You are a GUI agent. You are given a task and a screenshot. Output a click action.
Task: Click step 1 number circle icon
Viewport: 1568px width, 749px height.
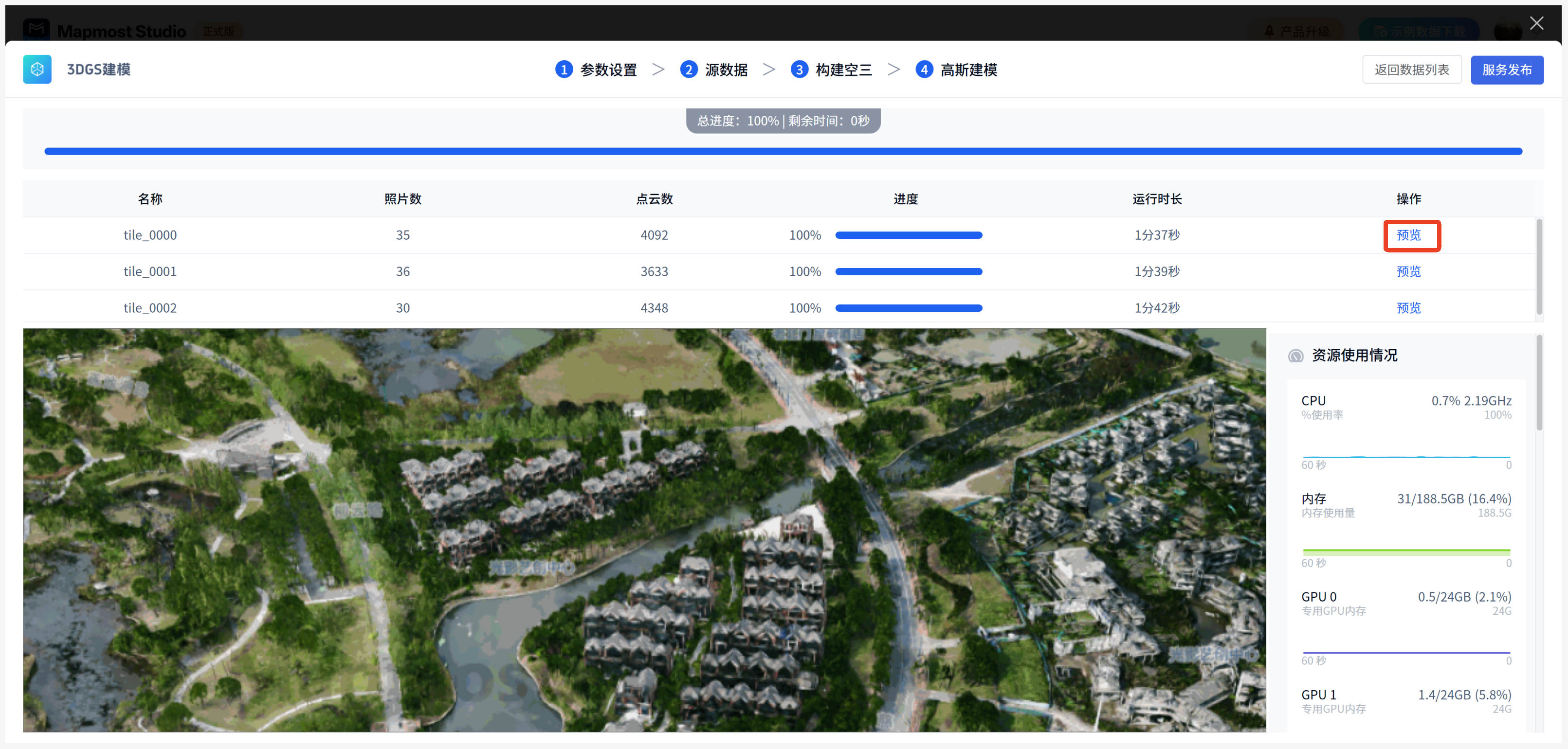click(x=564, y=70)
